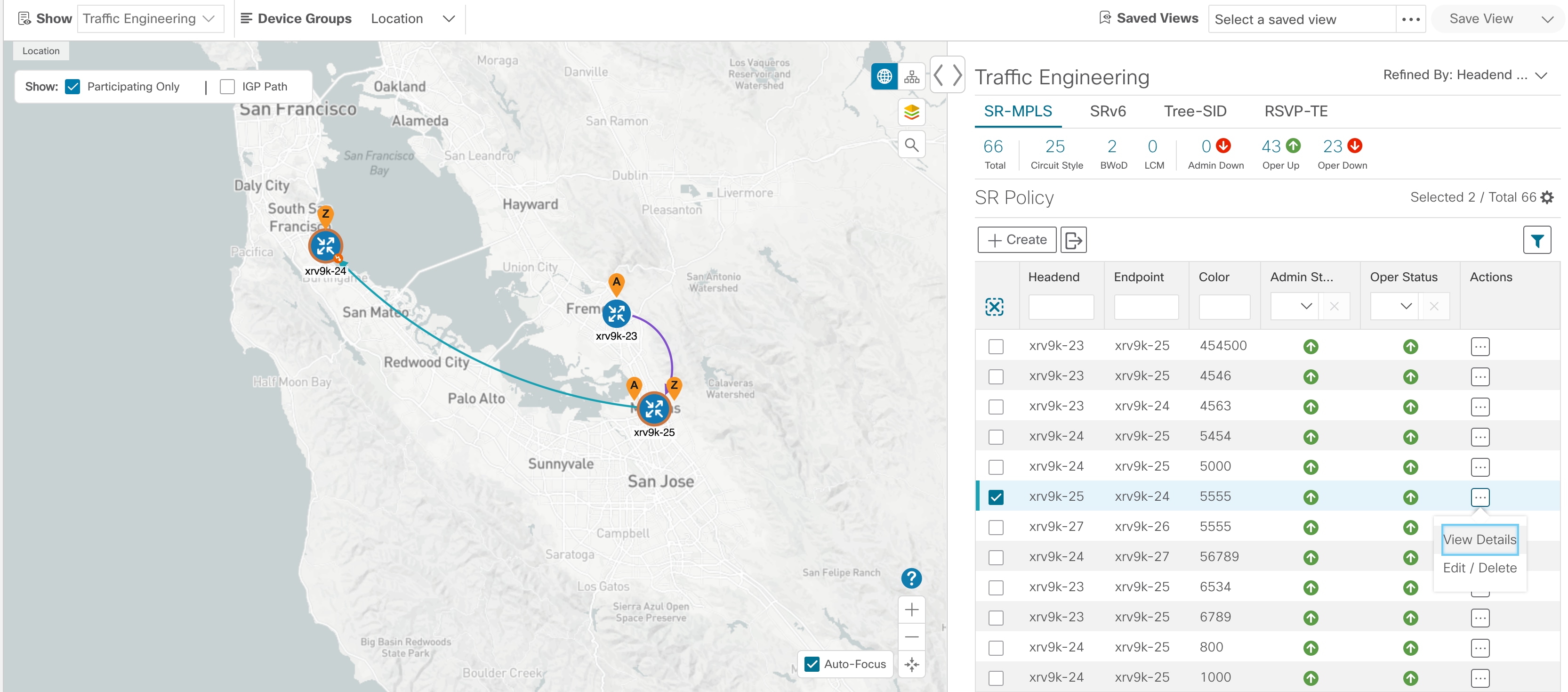Toggle the Auto-Focus checkbox
Image resolution: width=1568 pixels, height=692 pixels.
point(812,664)
